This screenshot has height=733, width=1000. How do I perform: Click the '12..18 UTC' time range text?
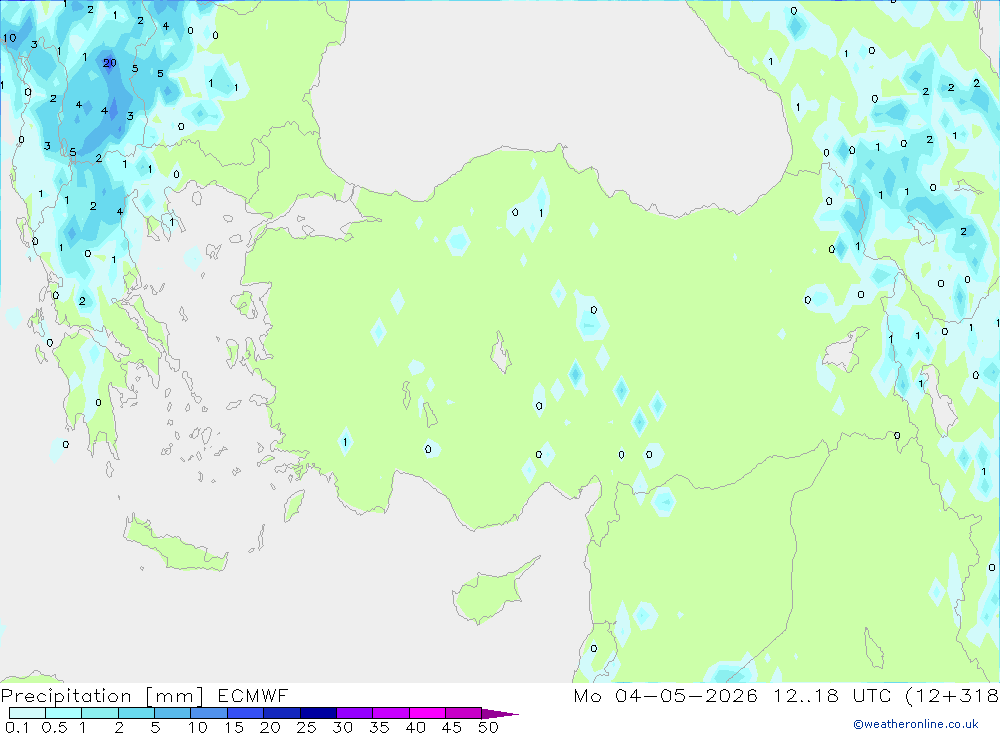pos(832,695)
